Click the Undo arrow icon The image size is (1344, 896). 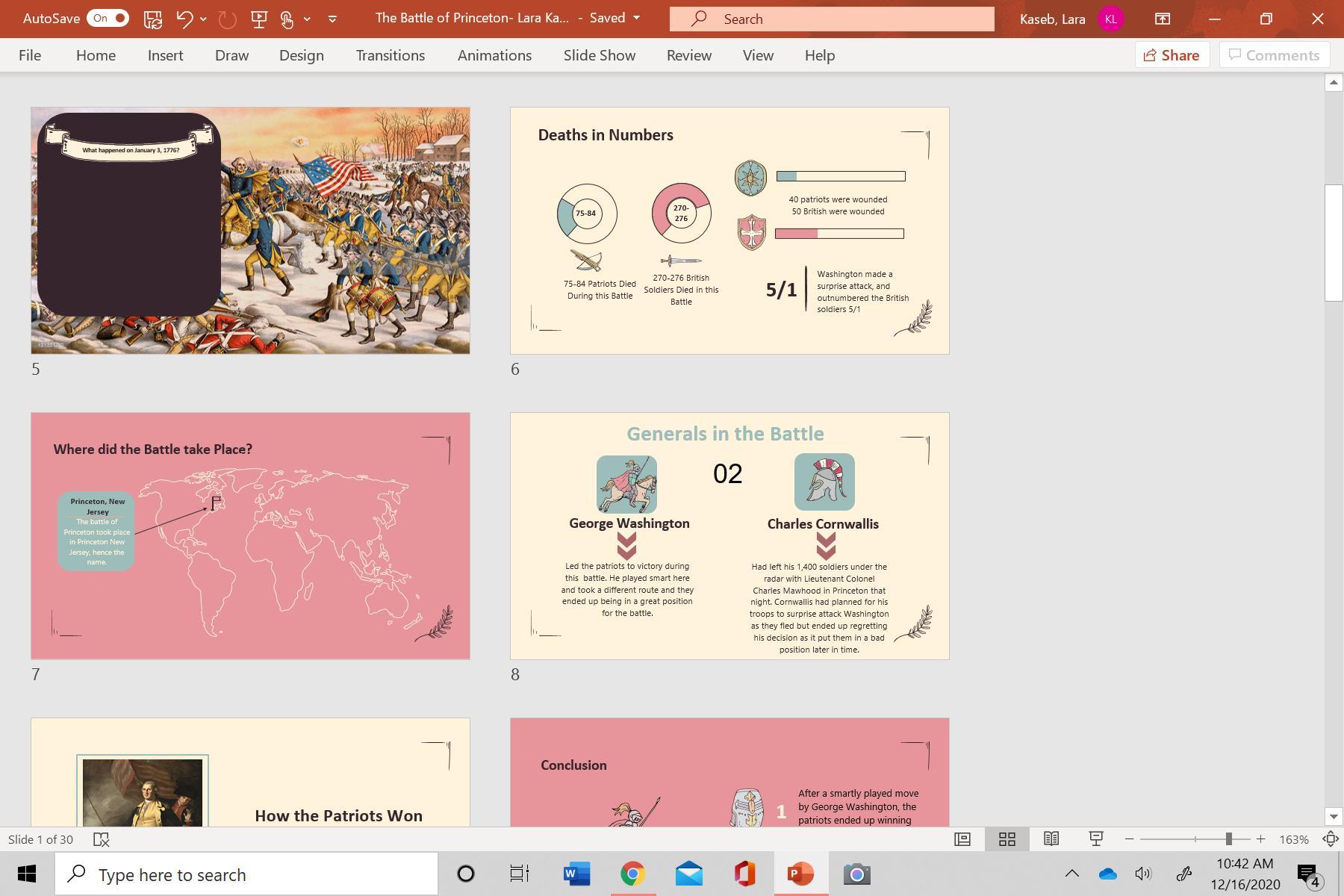184,19
